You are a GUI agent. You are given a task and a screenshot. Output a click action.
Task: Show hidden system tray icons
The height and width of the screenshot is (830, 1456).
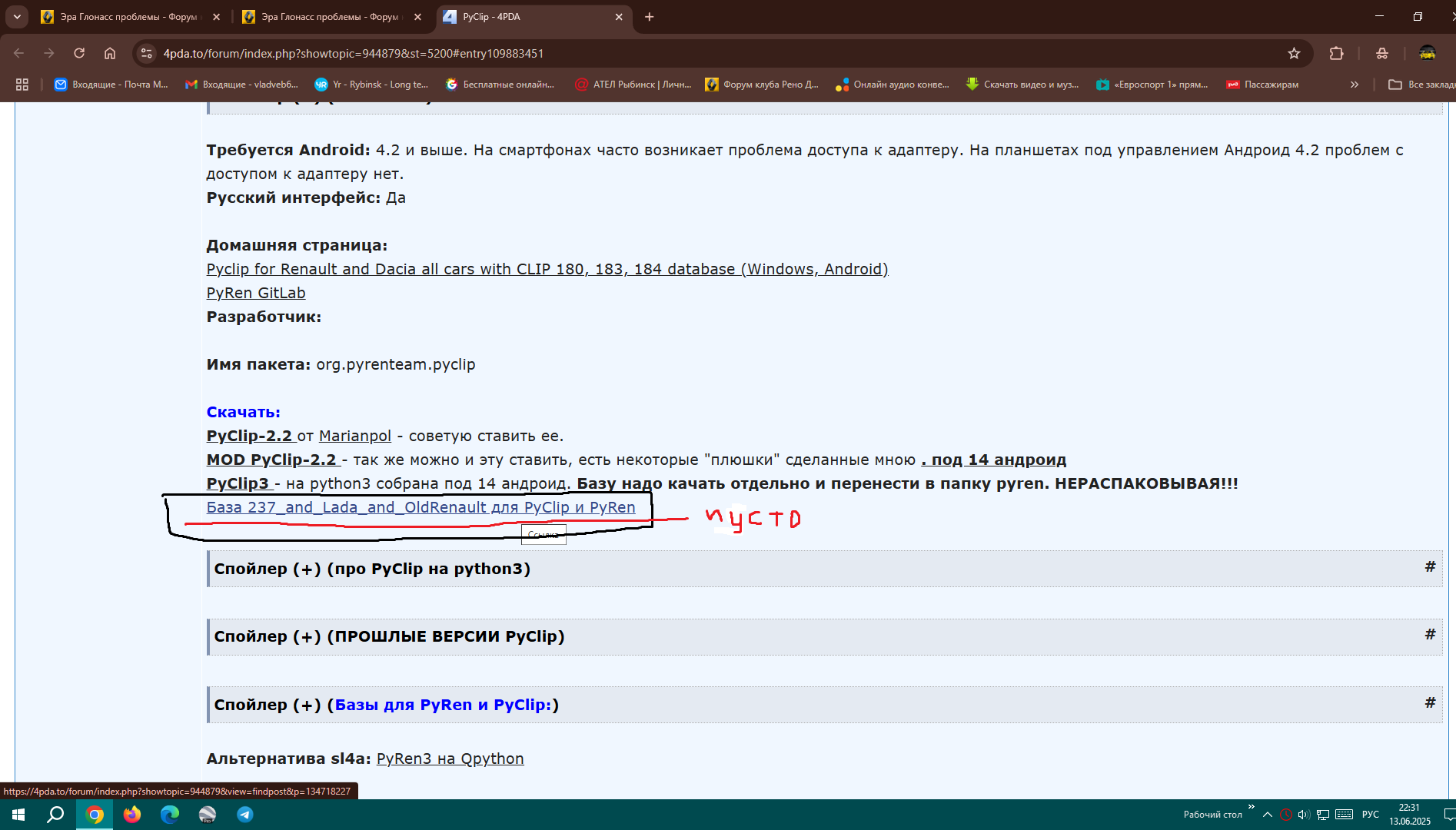coord(1268,815)
